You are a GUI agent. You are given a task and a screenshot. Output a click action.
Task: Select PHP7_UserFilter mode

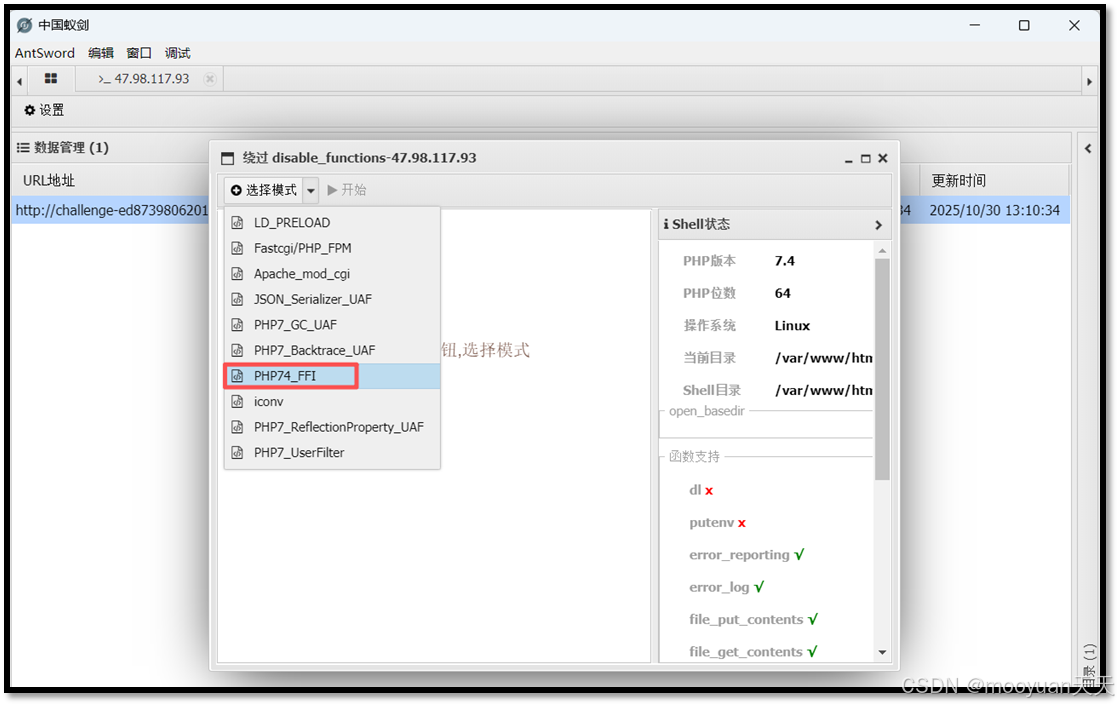(332, 453)
